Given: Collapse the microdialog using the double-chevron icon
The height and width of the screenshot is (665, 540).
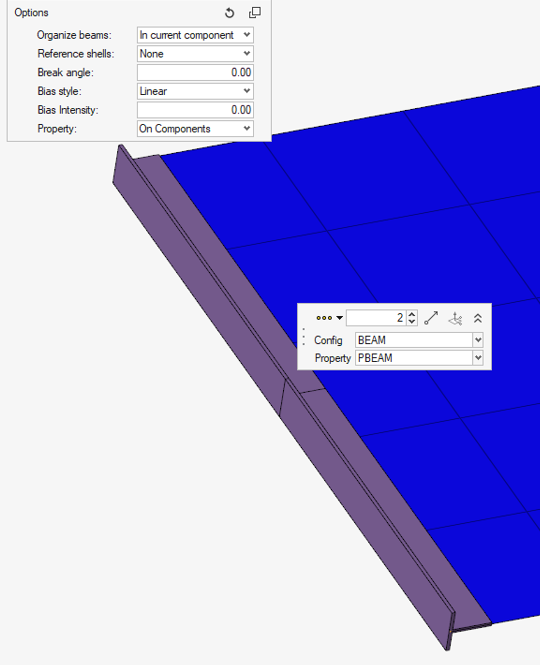Looking at the screenshot, I should tap(478, 318).
